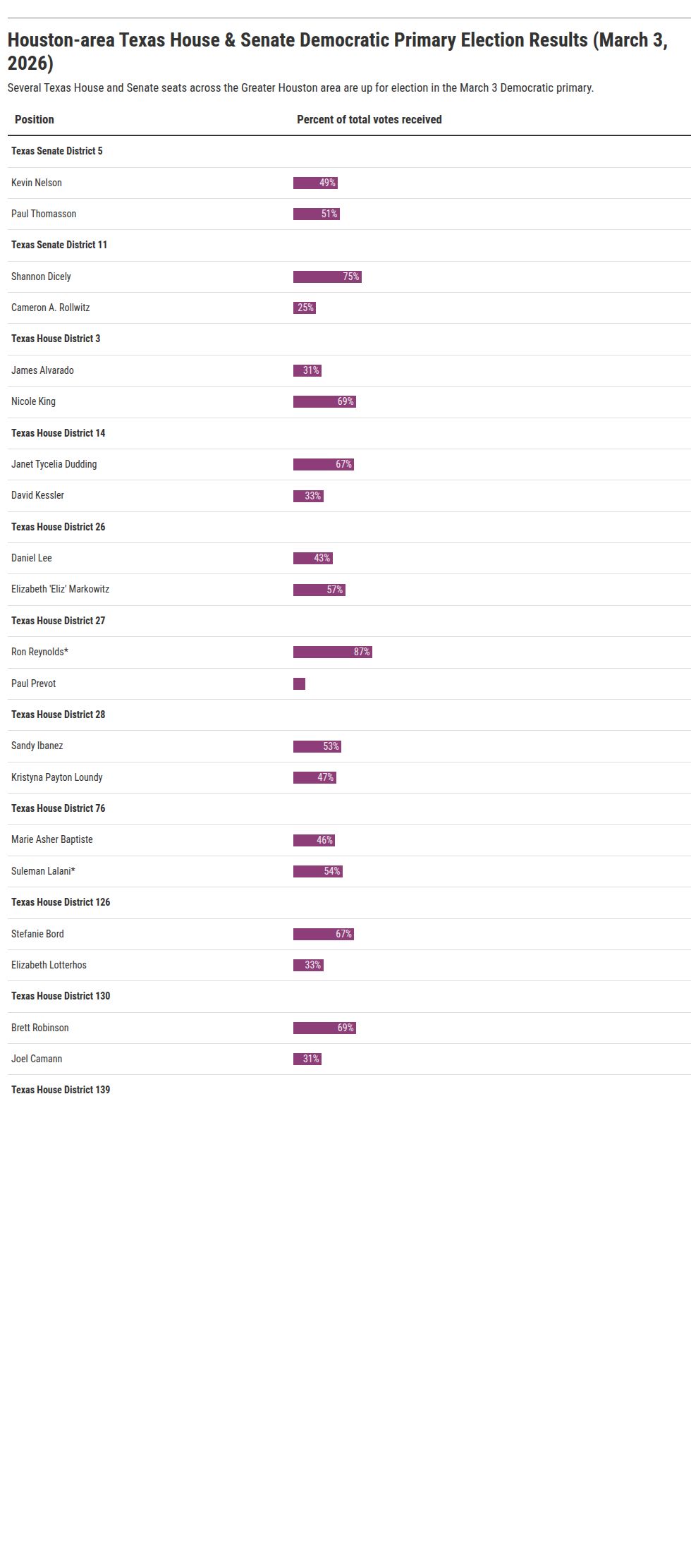
Task: Select Shannon Dicely's 75% bar
Action: pyautogui.click(x=327, y=276)
